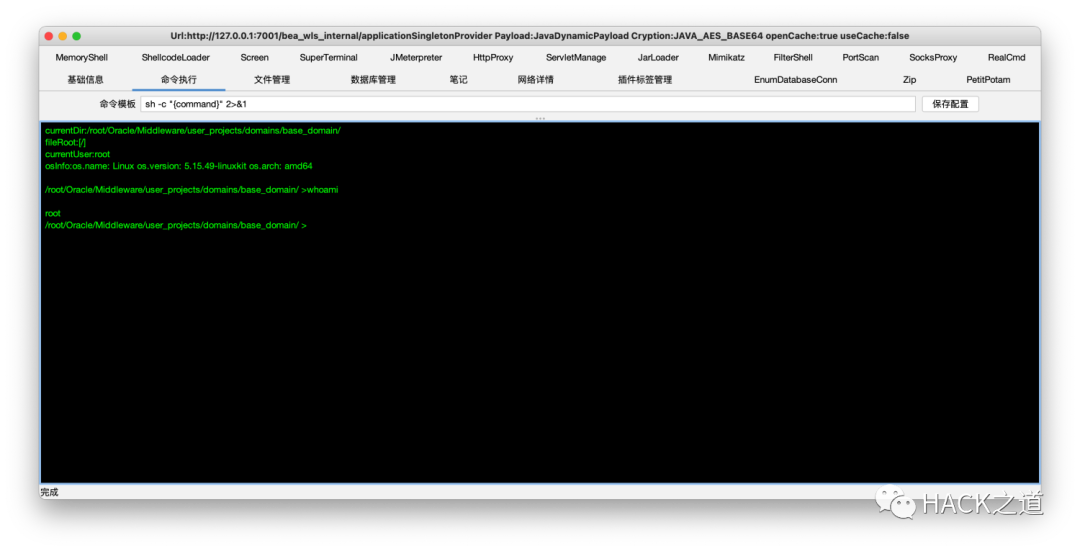
Task: Click the last empty terminal prompt line
Action: [176, 225]
